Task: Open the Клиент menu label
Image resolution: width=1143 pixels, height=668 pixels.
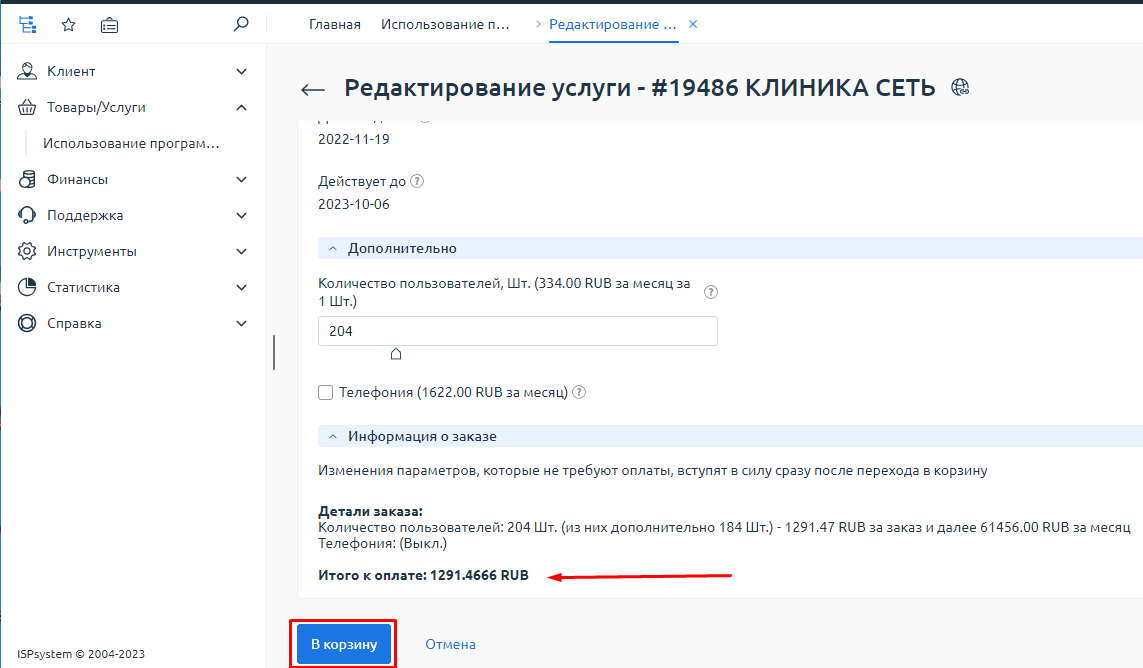Action: click(x=71, y=71)
